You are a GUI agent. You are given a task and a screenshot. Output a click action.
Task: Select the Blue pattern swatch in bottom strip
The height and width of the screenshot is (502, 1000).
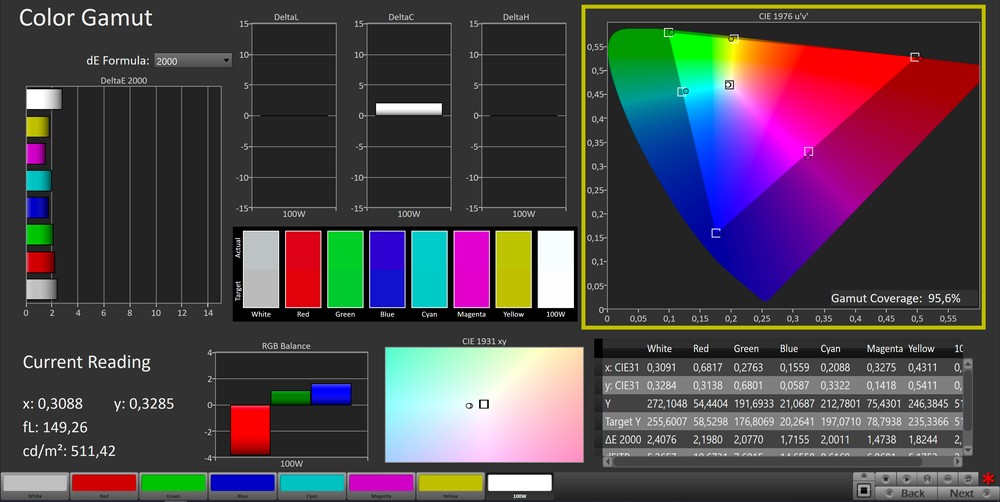(242, 483)
